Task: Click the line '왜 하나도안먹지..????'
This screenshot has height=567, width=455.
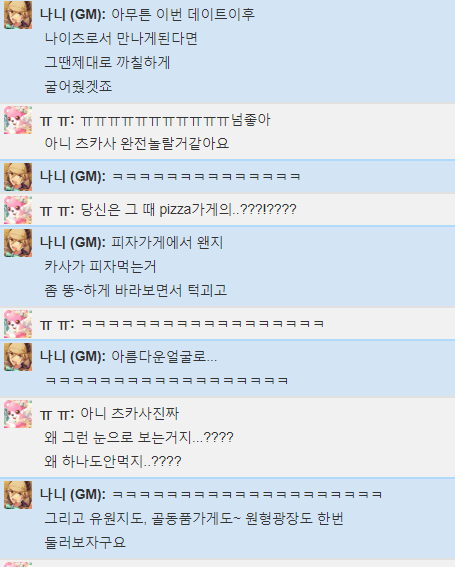Action: click(x=113, y=461)
